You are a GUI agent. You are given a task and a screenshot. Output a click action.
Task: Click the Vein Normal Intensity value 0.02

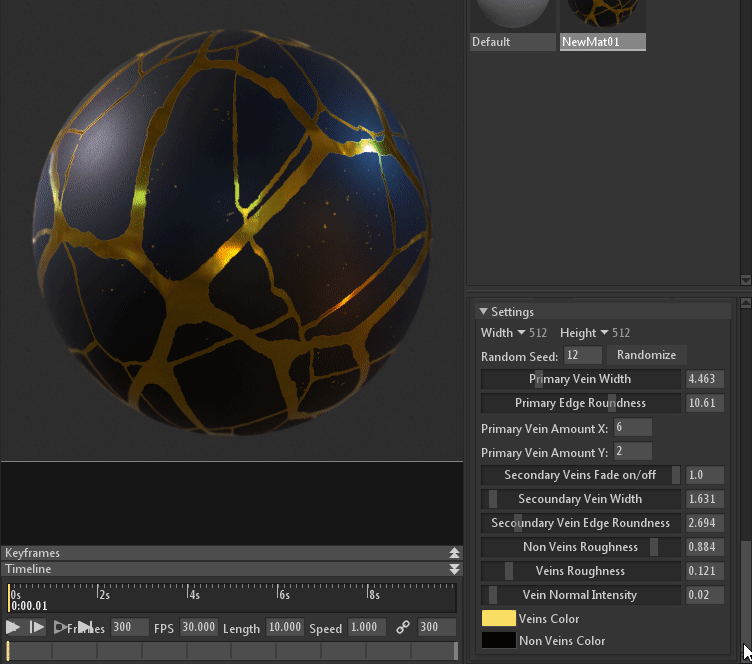pyautogui.click(x=705, y=595)
